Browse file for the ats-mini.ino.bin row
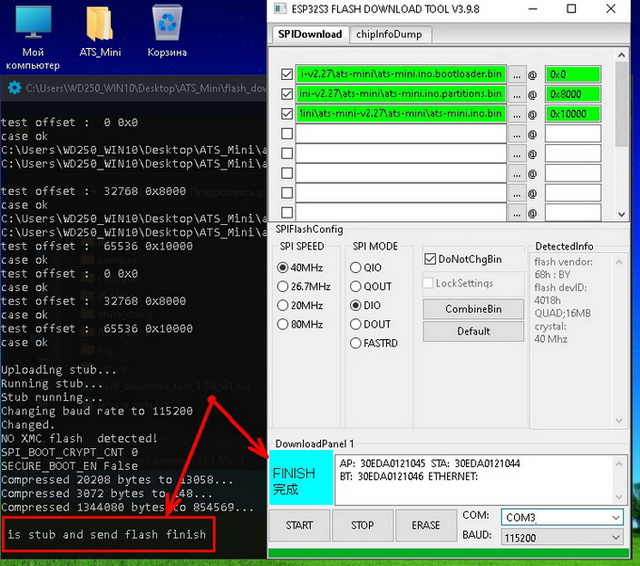This screenshot has width=640, height=566. (517, 114)
